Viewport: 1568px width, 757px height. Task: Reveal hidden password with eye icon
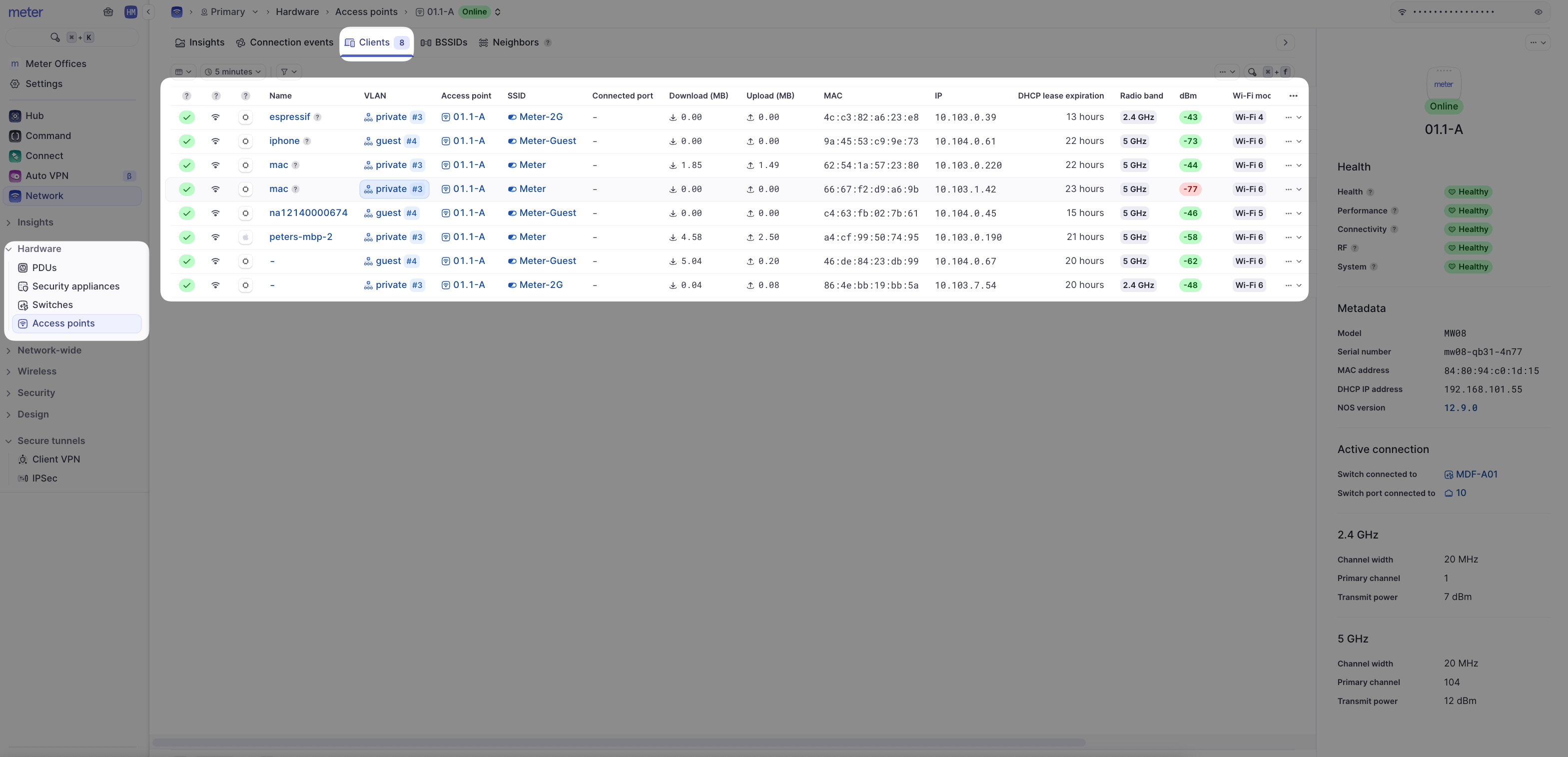click(x=1538, y=12)
